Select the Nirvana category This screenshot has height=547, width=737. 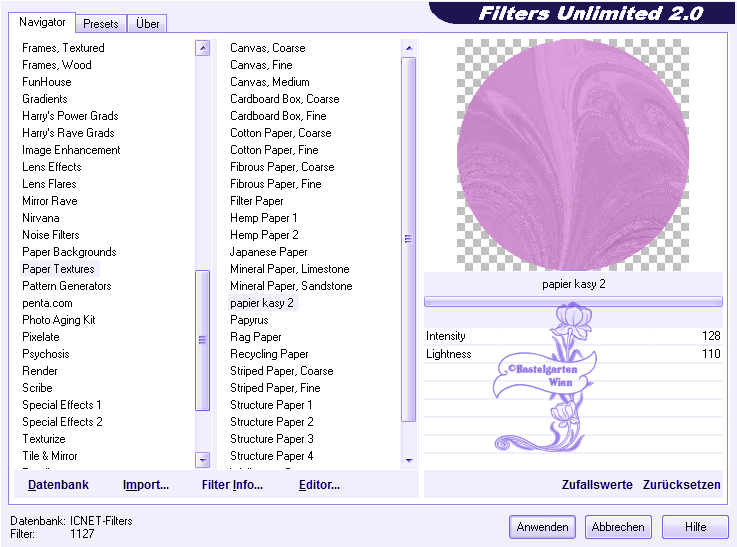pos(41,218)
